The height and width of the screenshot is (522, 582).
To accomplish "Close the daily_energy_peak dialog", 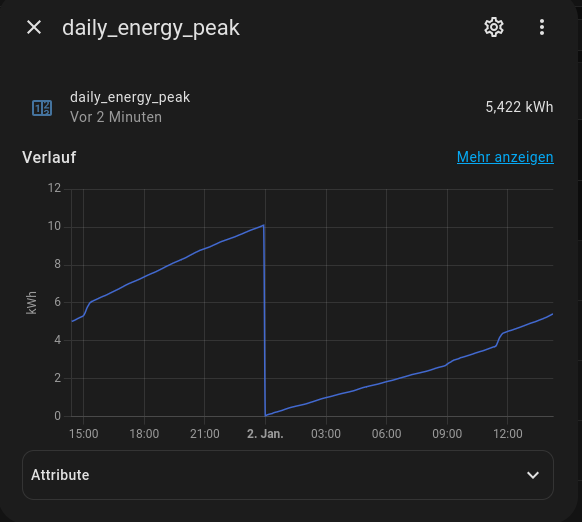I will (34, 27).
